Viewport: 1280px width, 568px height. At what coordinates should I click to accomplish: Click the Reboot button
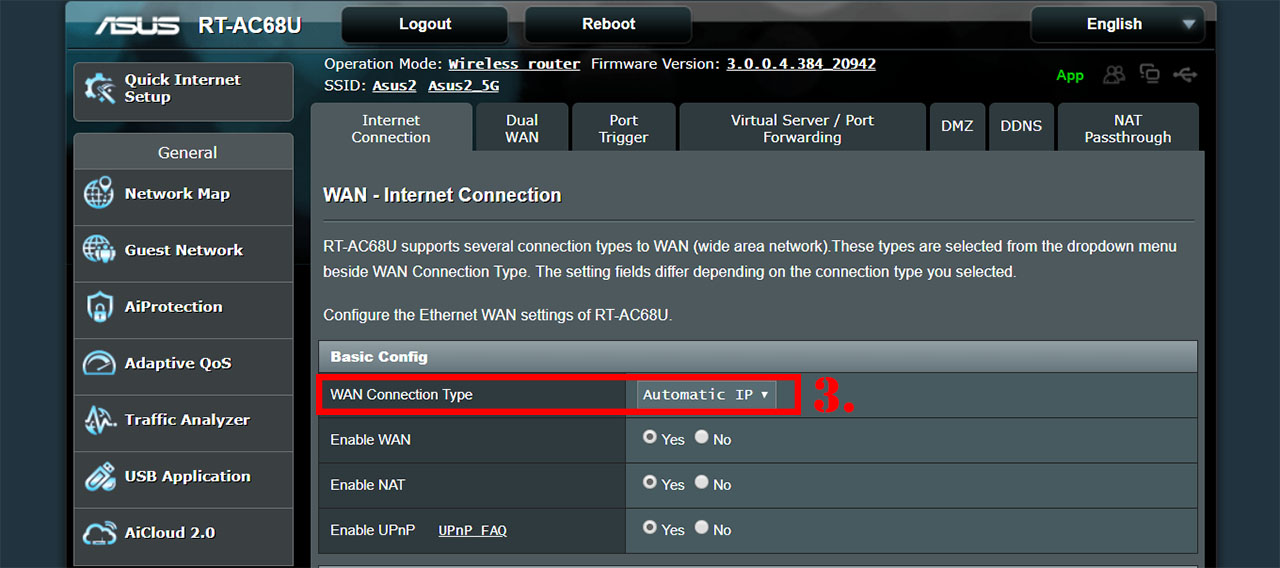608,25
